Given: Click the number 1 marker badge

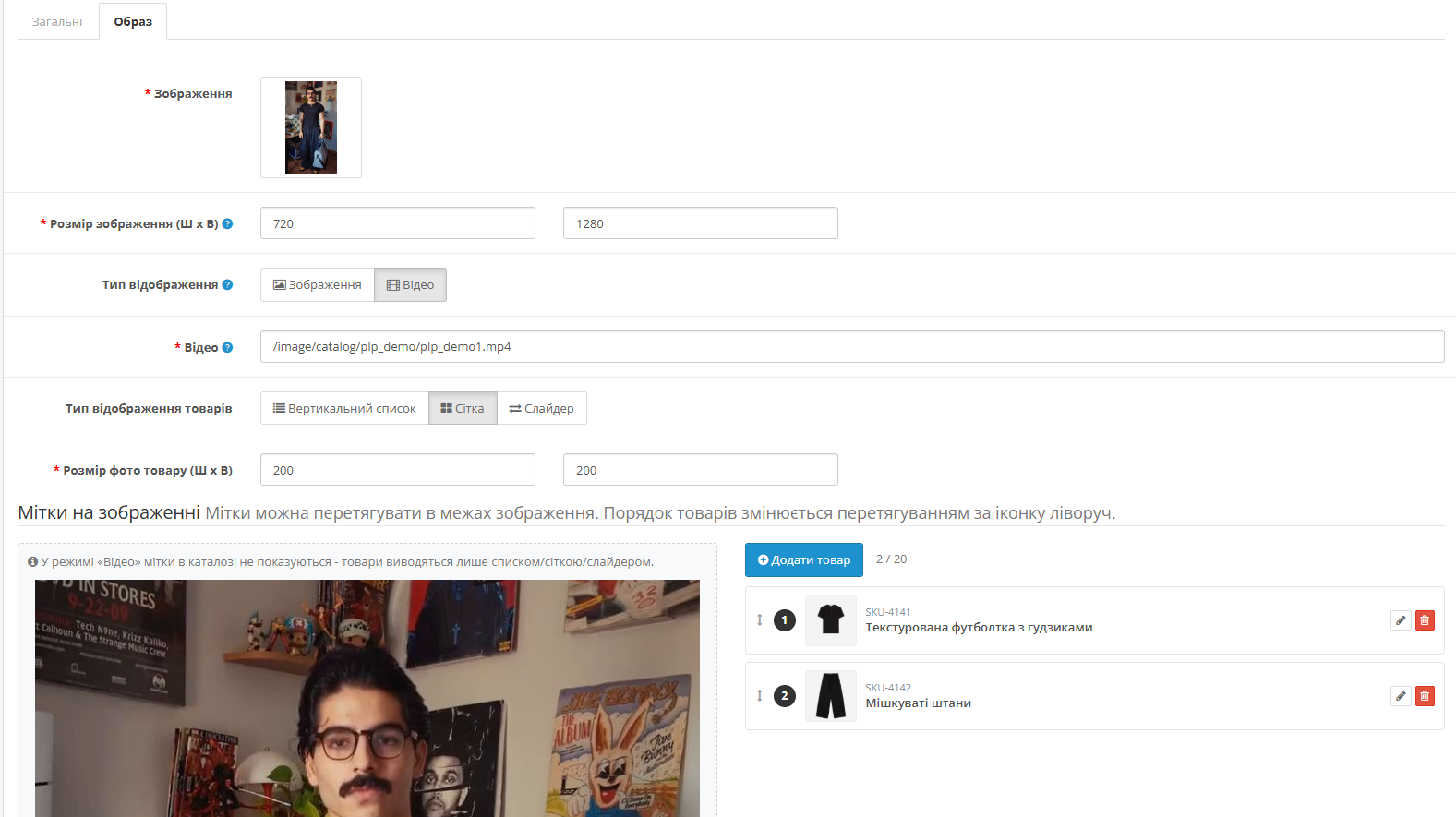Looking at the screenshot, I should (x=785, y=620).
